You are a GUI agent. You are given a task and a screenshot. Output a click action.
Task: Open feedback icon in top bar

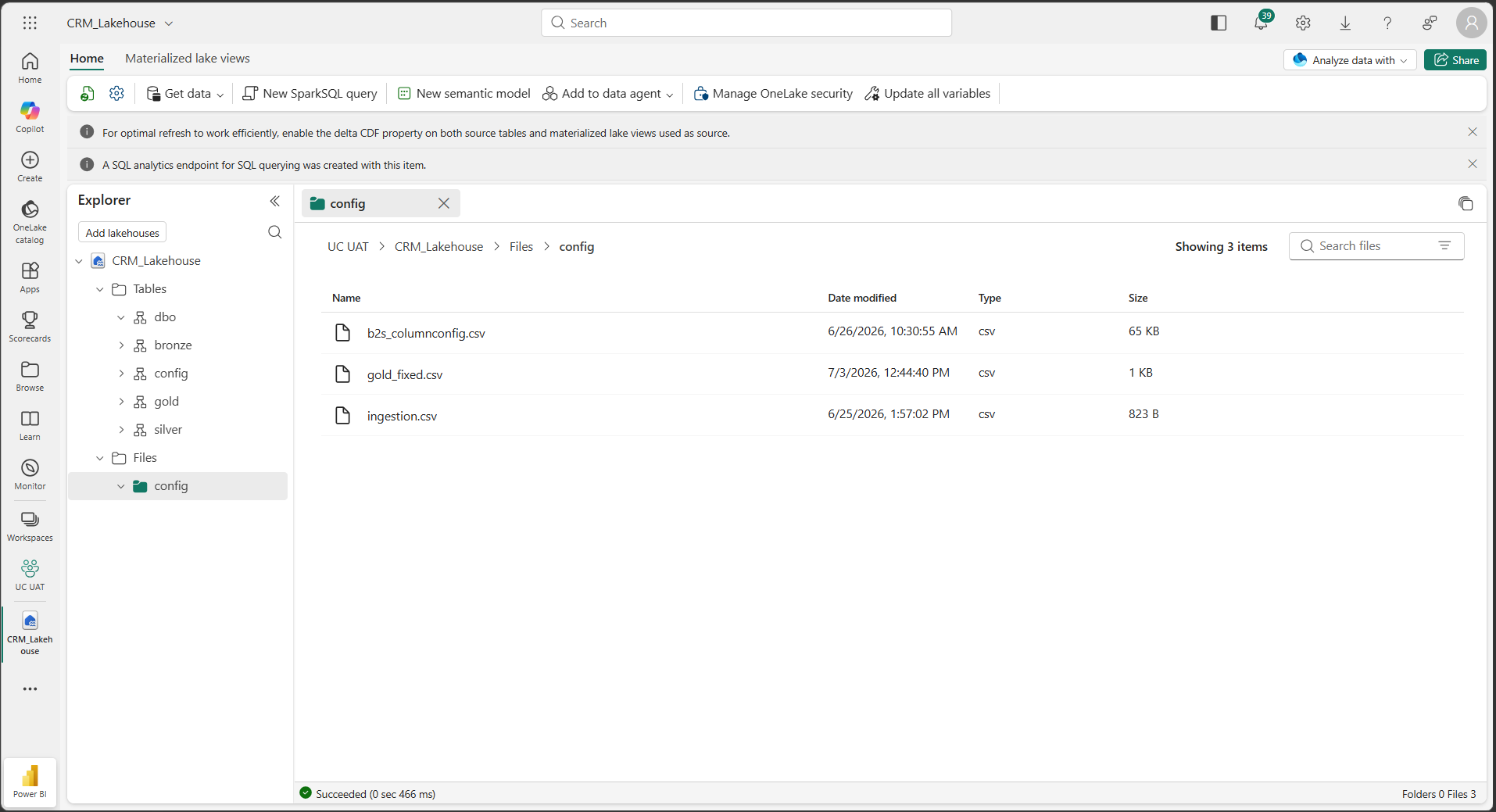1430,23
